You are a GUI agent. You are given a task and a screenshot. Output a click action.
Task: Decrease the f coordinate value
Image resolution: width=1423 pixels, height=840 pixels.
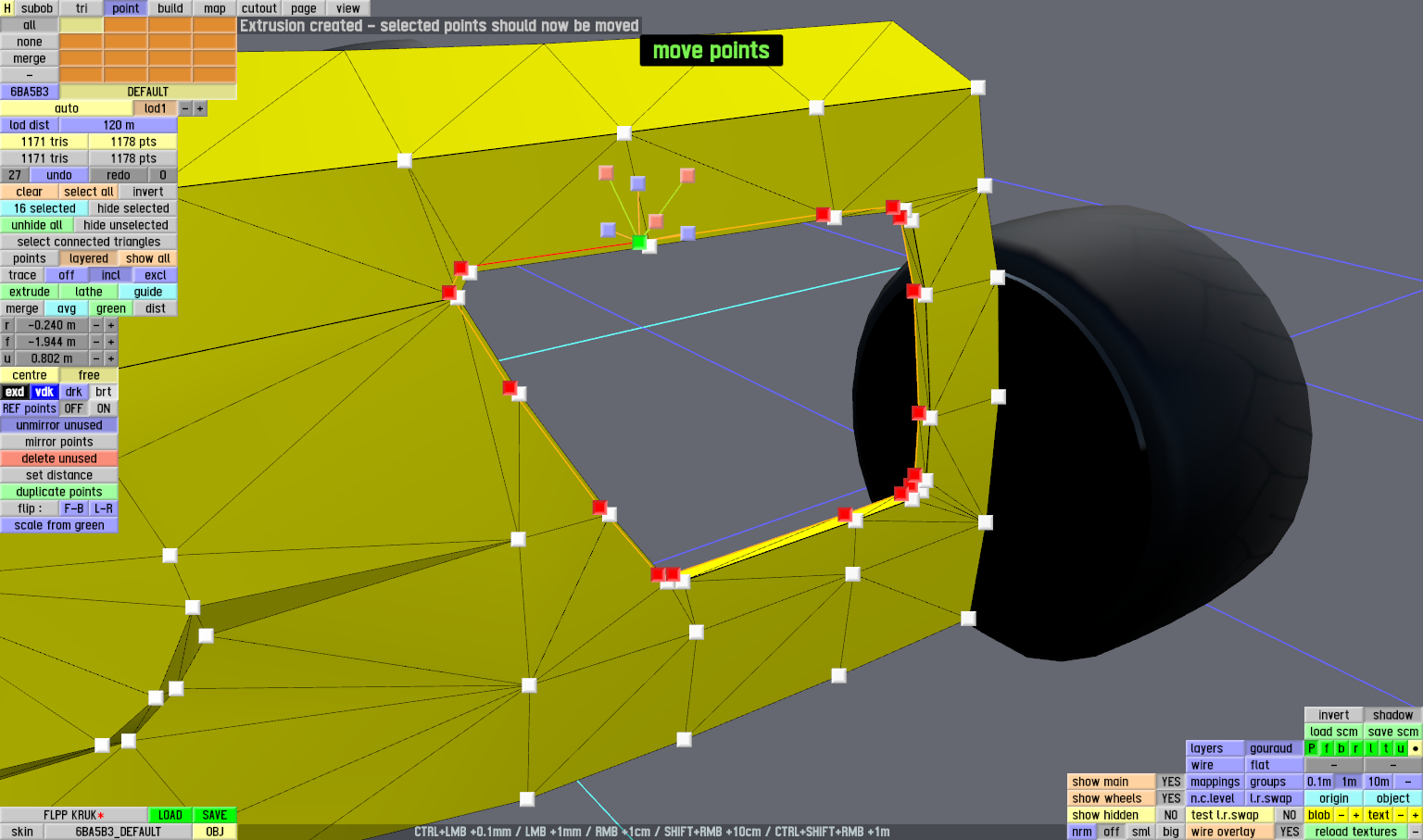96,342
